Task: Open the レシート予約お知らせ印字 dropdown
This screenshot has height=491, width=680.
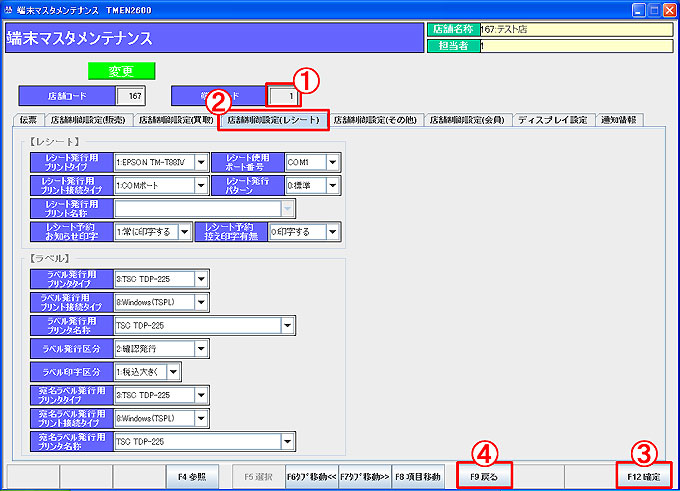Action: coord(184,232)
